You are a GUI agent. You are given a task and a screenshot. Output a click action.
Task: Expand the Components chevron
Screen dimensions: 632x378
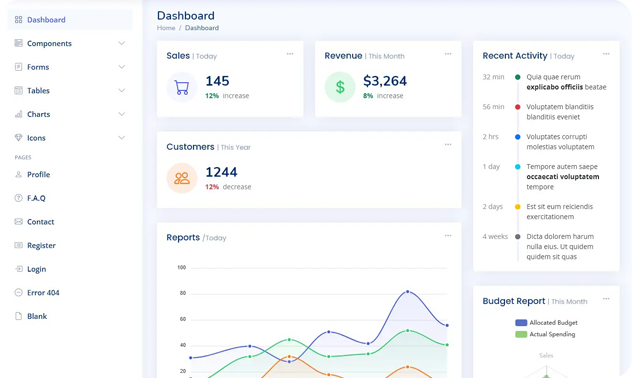121,43
